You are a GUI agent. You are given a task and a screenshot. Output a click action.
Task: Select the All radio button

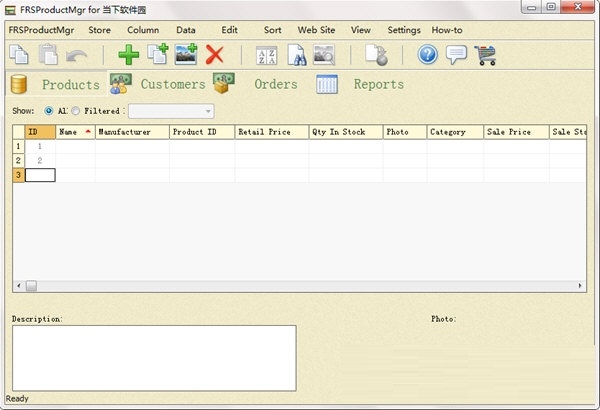pos(49,111)
